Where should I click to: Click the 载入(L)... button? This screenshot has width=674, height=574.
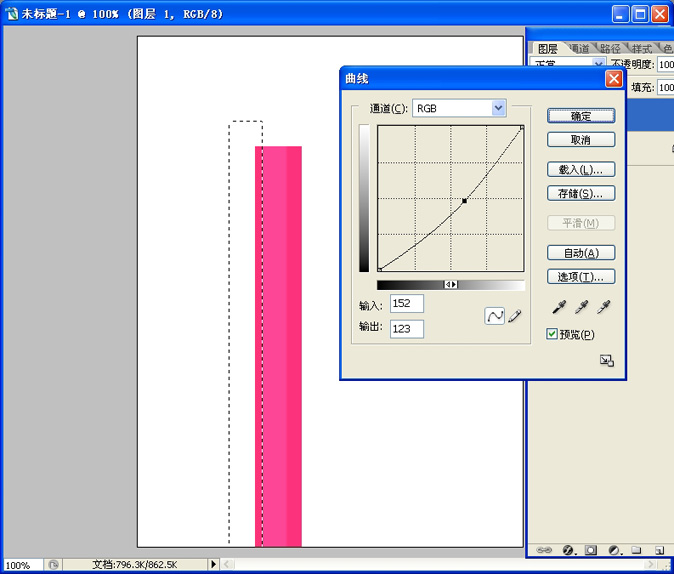(x=581, y=169)
